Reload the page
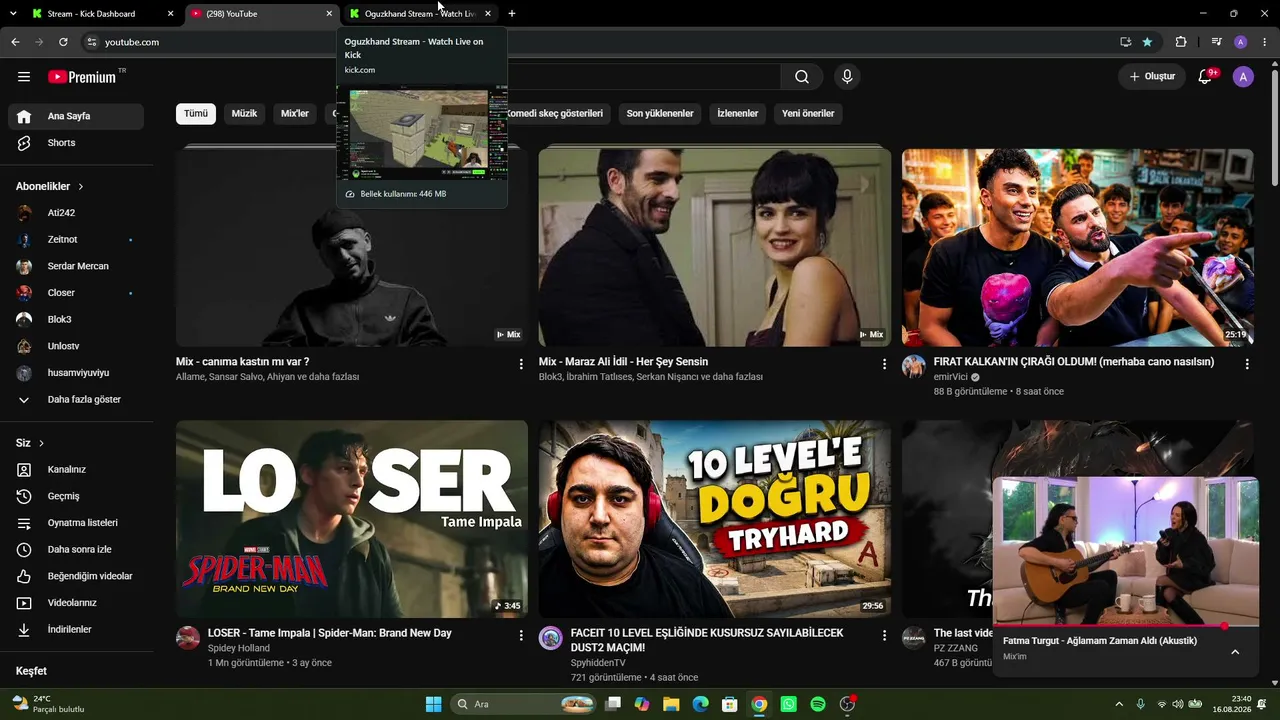Image resolution: width=1280 pixels, height=720 pixels. point(63,42)
